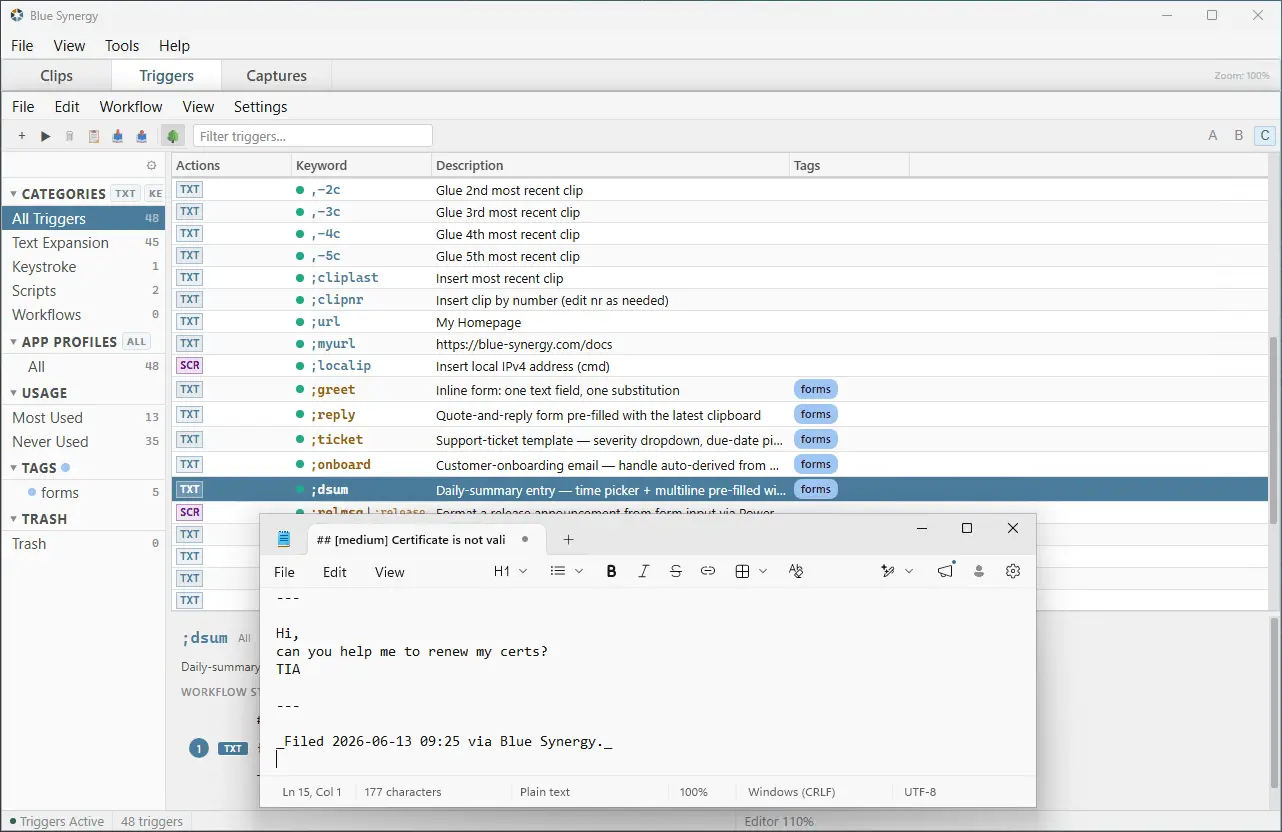Image resolution: width=1282 pixels, height=832 pixels.
Task: Select the A layout button at top right
Action: pos(1213,136)
